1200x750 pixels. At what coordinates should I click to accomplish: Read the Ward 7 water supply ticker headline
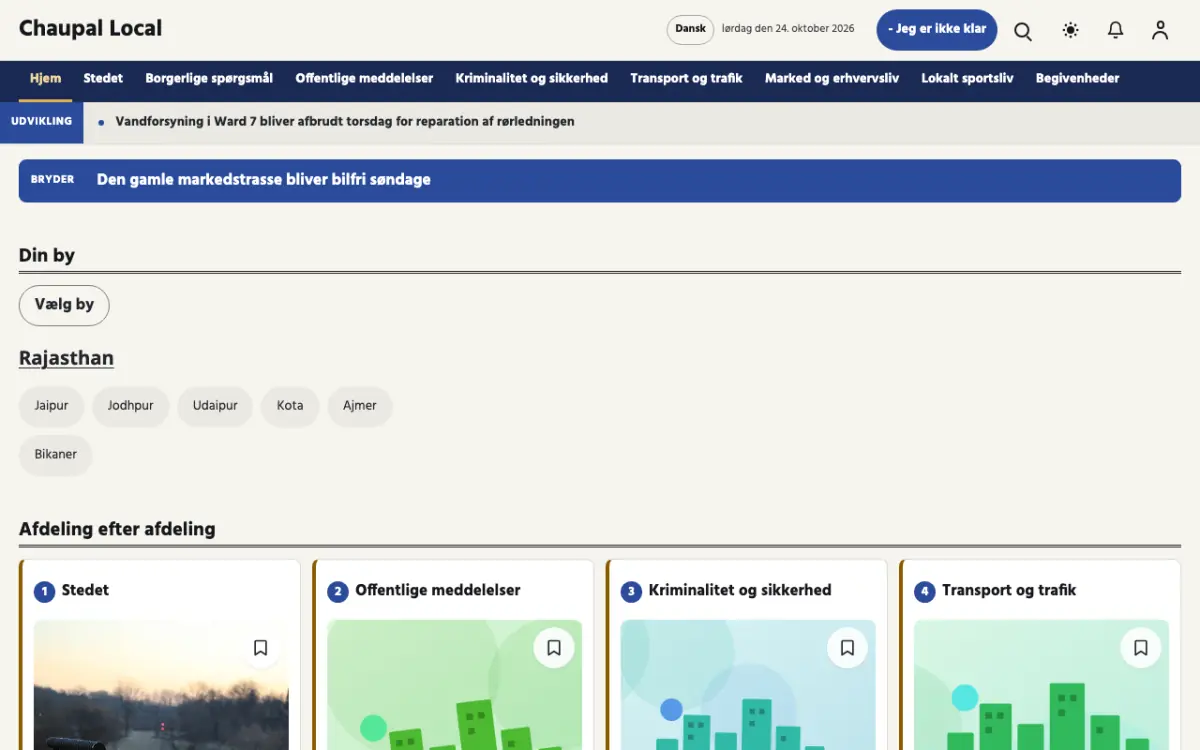345,122
